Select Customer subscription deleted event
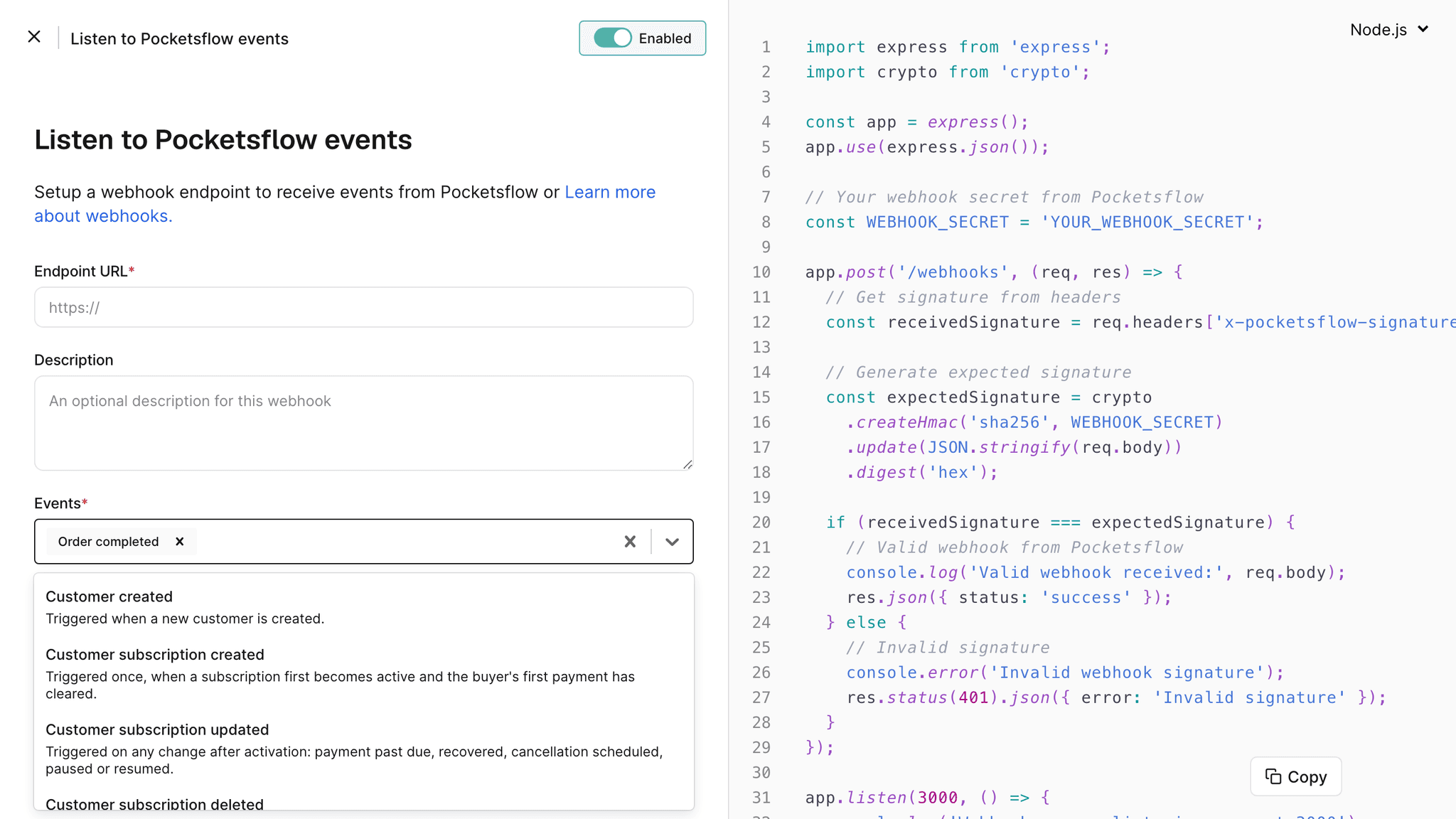 [364, 803]
